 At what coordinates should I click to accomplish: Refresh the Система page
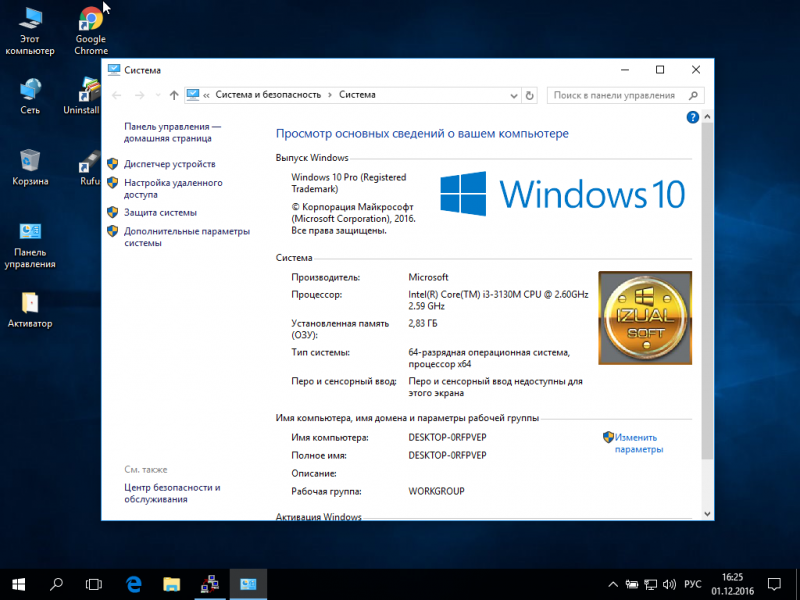(530, 95)
